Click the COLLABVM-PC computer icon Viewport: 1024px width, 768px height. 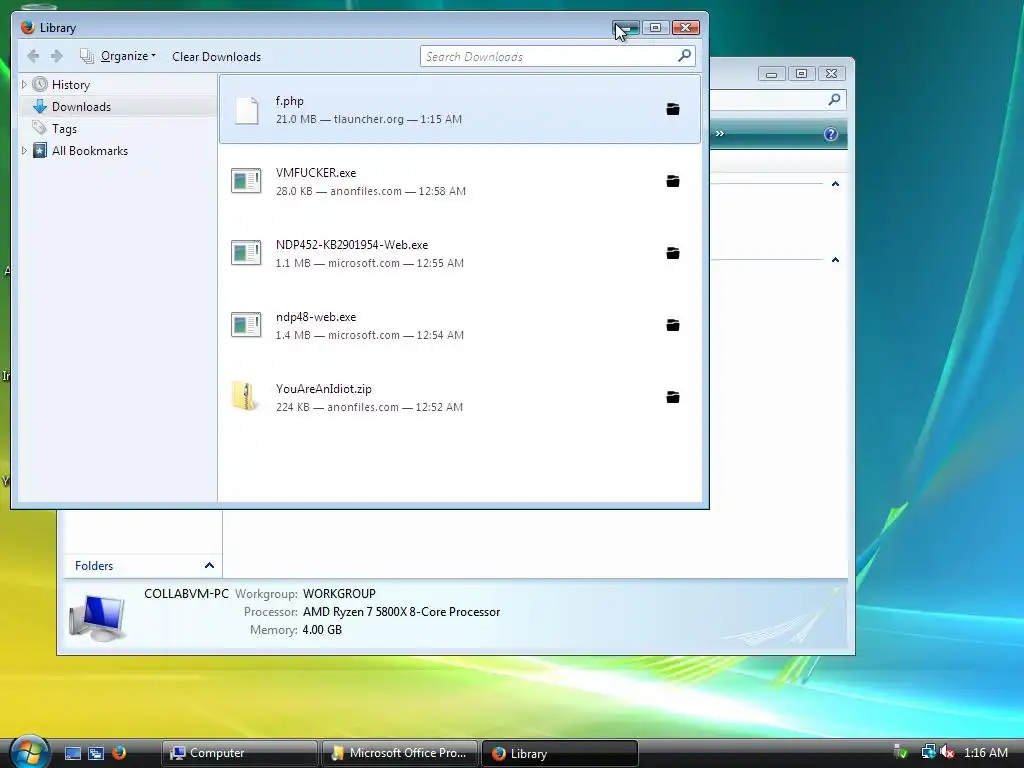pyautogui.click(x=97, y=617)
